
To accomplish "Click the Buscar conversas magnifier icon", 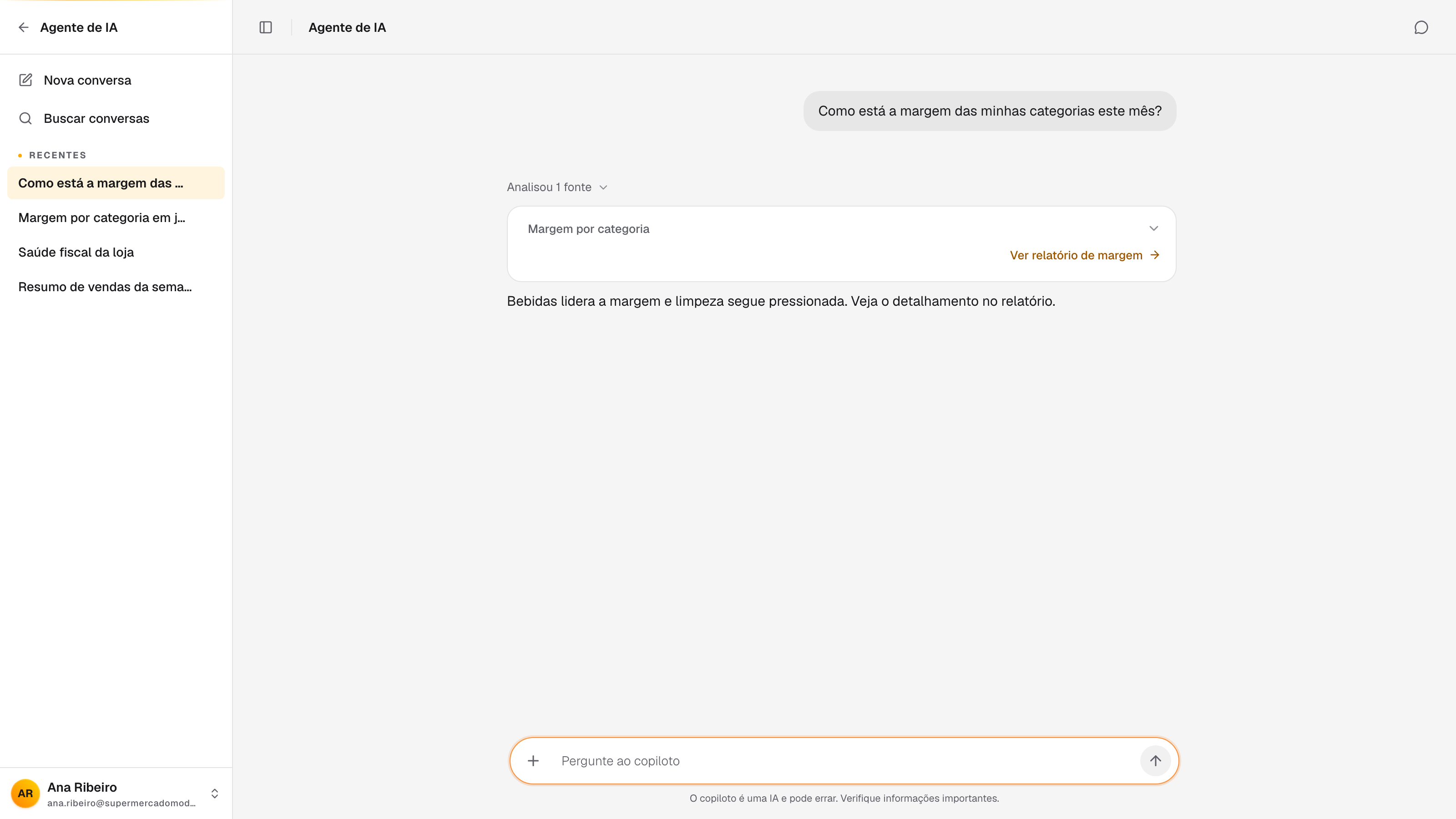I will point(25,118).
